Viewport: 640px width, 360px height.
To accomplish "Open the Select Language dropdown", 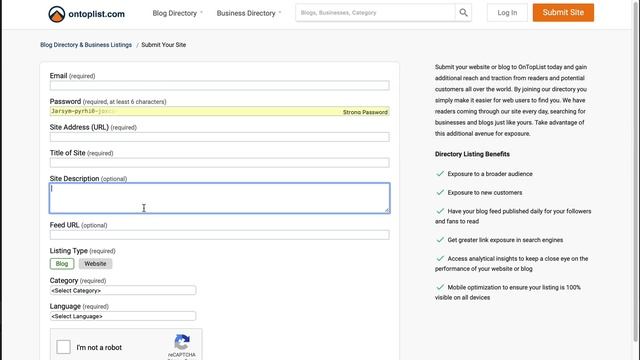I will (x=123, y=316).
